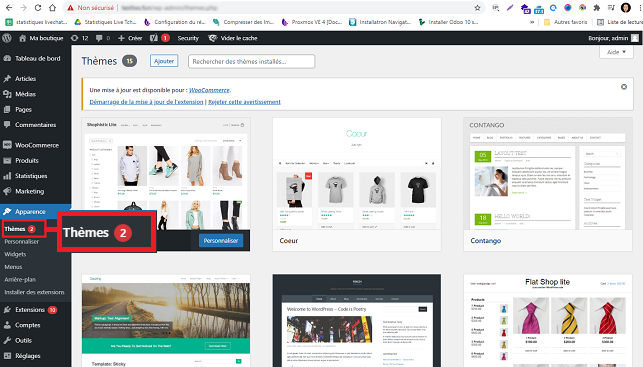The image size is (643, 367).
Task: Open the Flat Shop lite theme thumbnail
Action: [548, 321]
